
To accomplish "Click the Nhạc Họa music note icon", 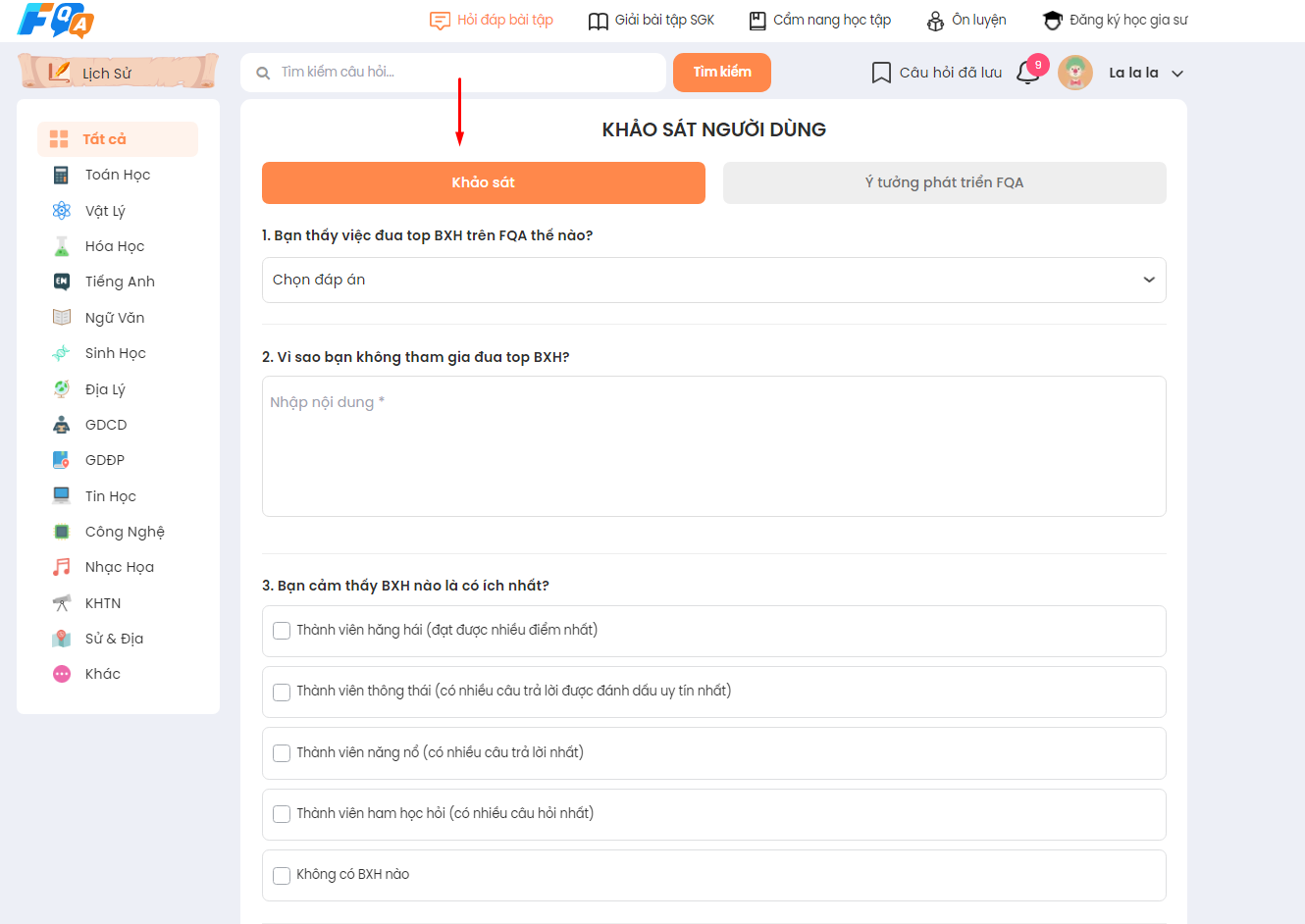I will click(62, 567).
